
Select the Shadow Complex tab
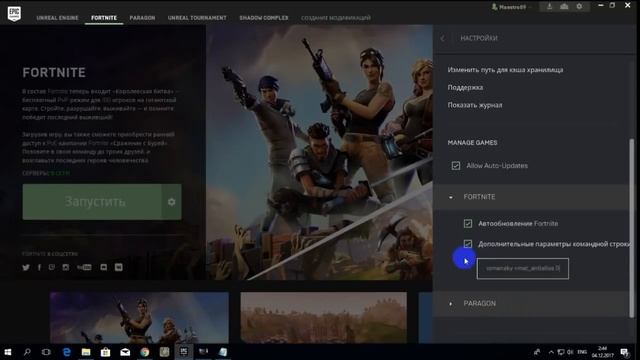point(264,18)
